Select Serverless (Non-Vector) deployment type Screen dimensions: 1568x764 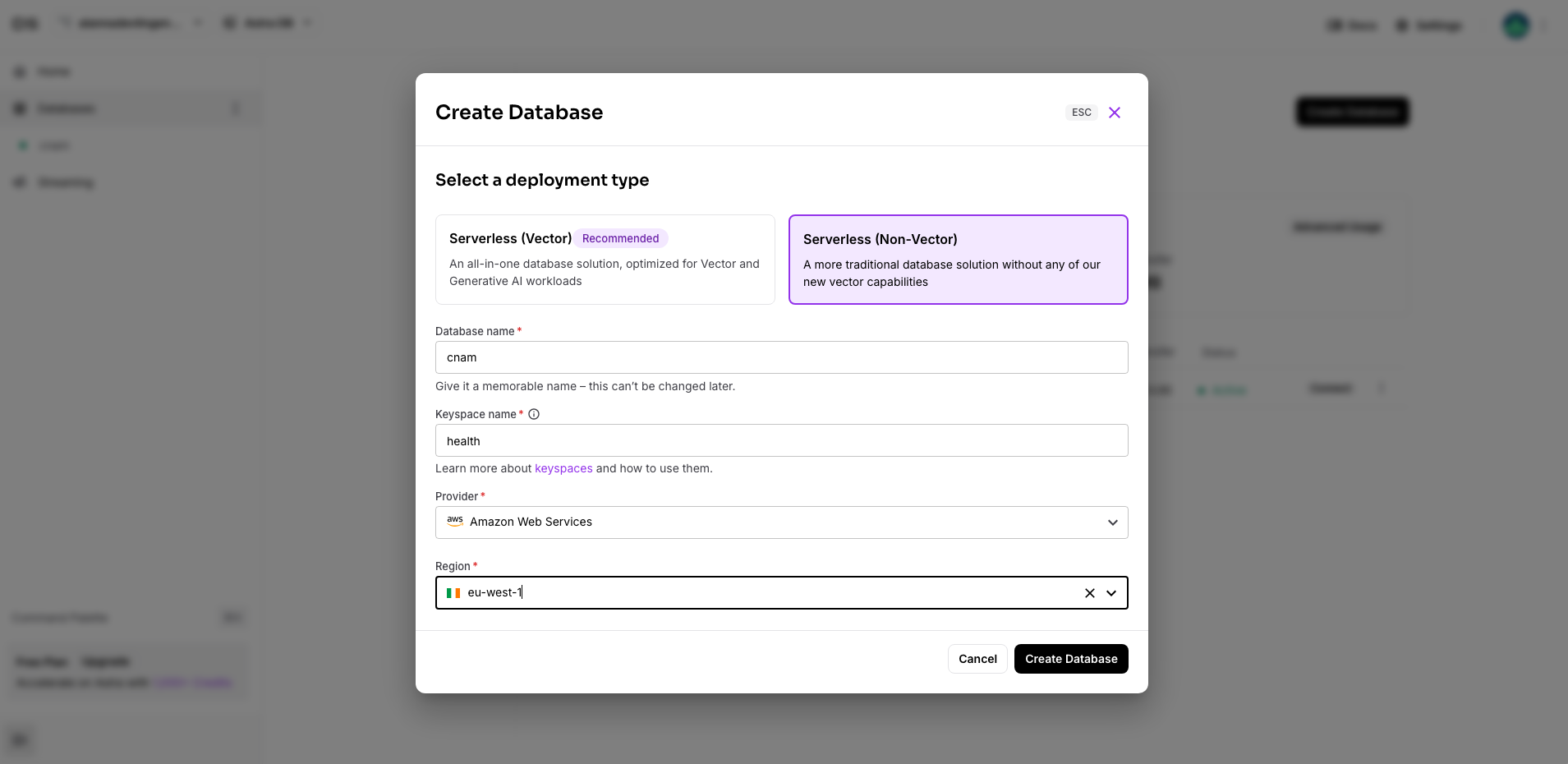click(958, 260)
